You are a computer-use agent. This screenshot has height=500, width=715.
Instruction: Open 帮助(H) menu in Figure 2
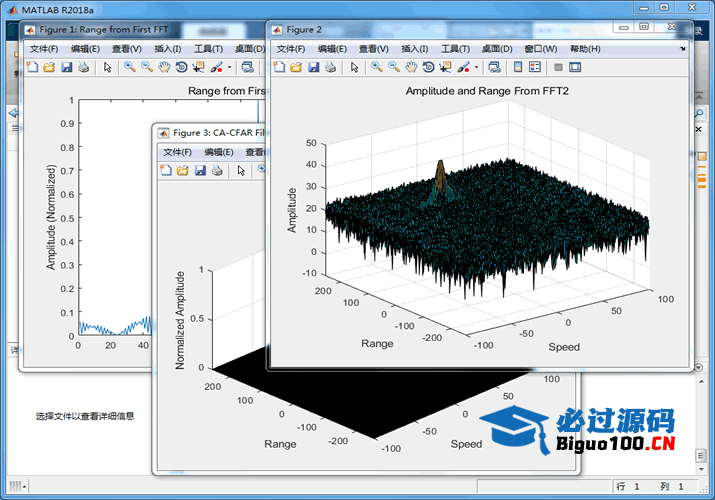click(x=585, y=49)
